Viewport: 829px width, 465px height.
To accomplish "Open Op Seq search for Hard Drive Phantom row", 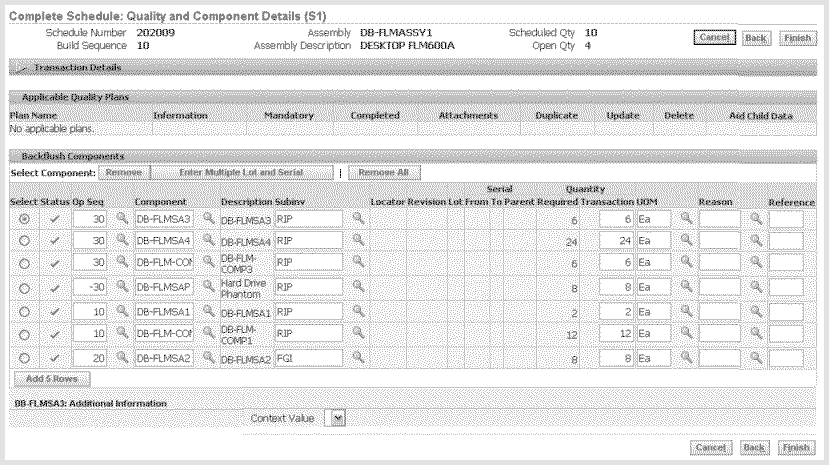I will [x=122, y=286].
